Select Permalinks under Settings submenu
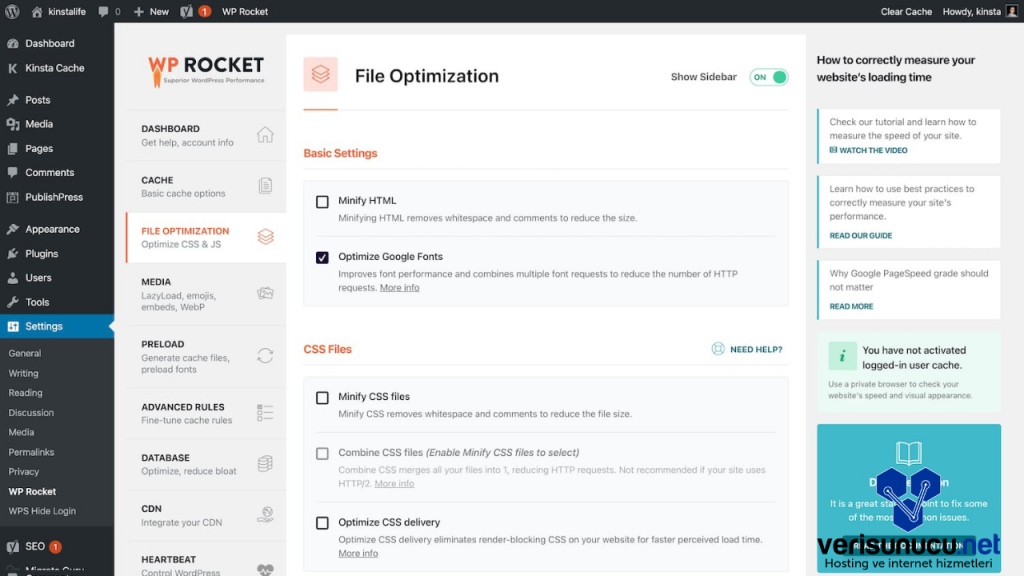This screenshot has height=576, width=1024. pyautogui.click(x=31, y=452)
